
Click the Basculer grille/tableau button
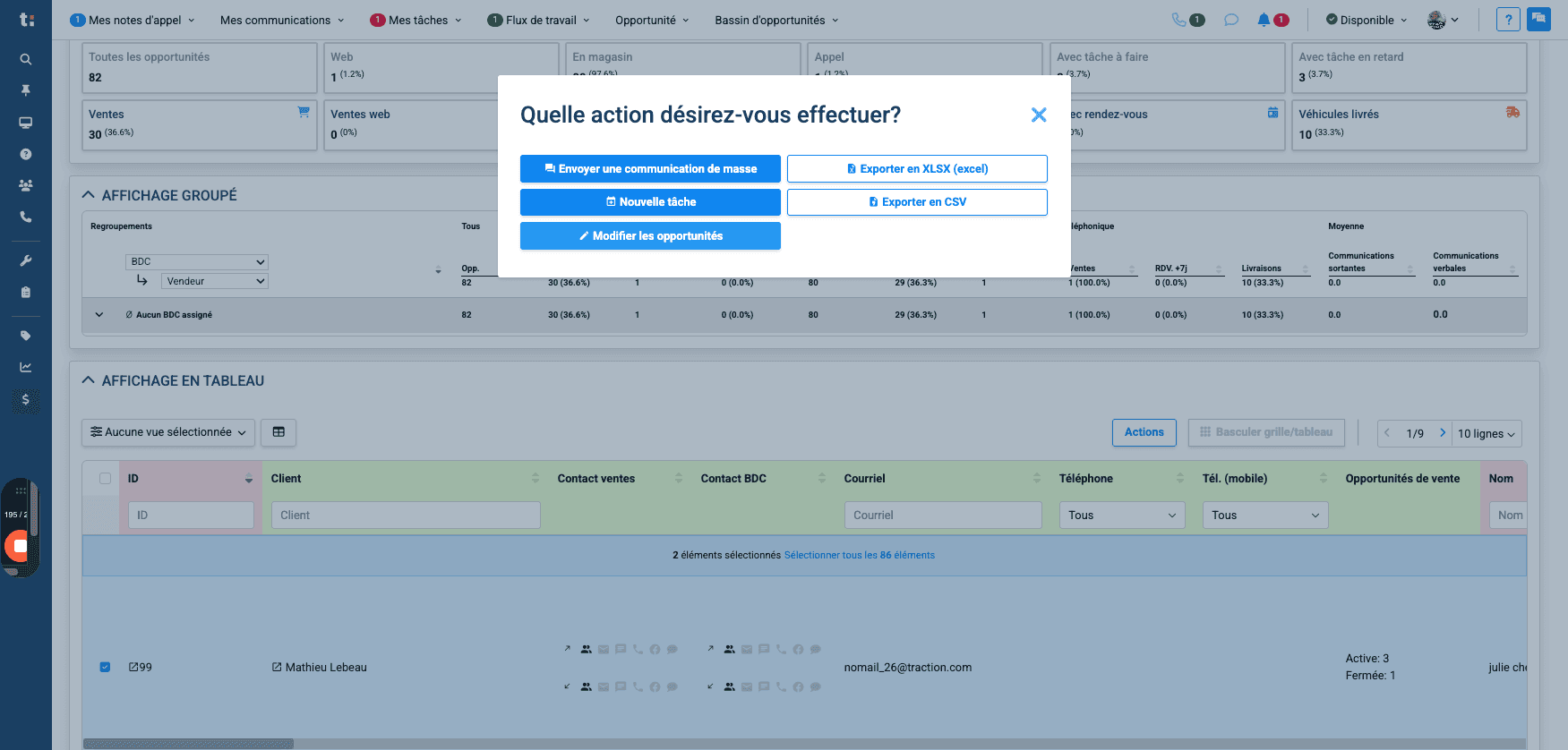point(1266,432)
